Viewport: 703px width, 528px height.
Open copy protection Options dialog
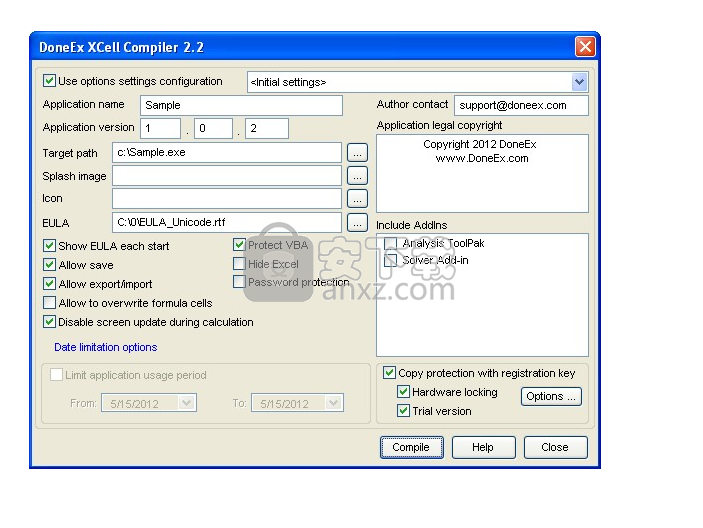[x=551, y=397]
